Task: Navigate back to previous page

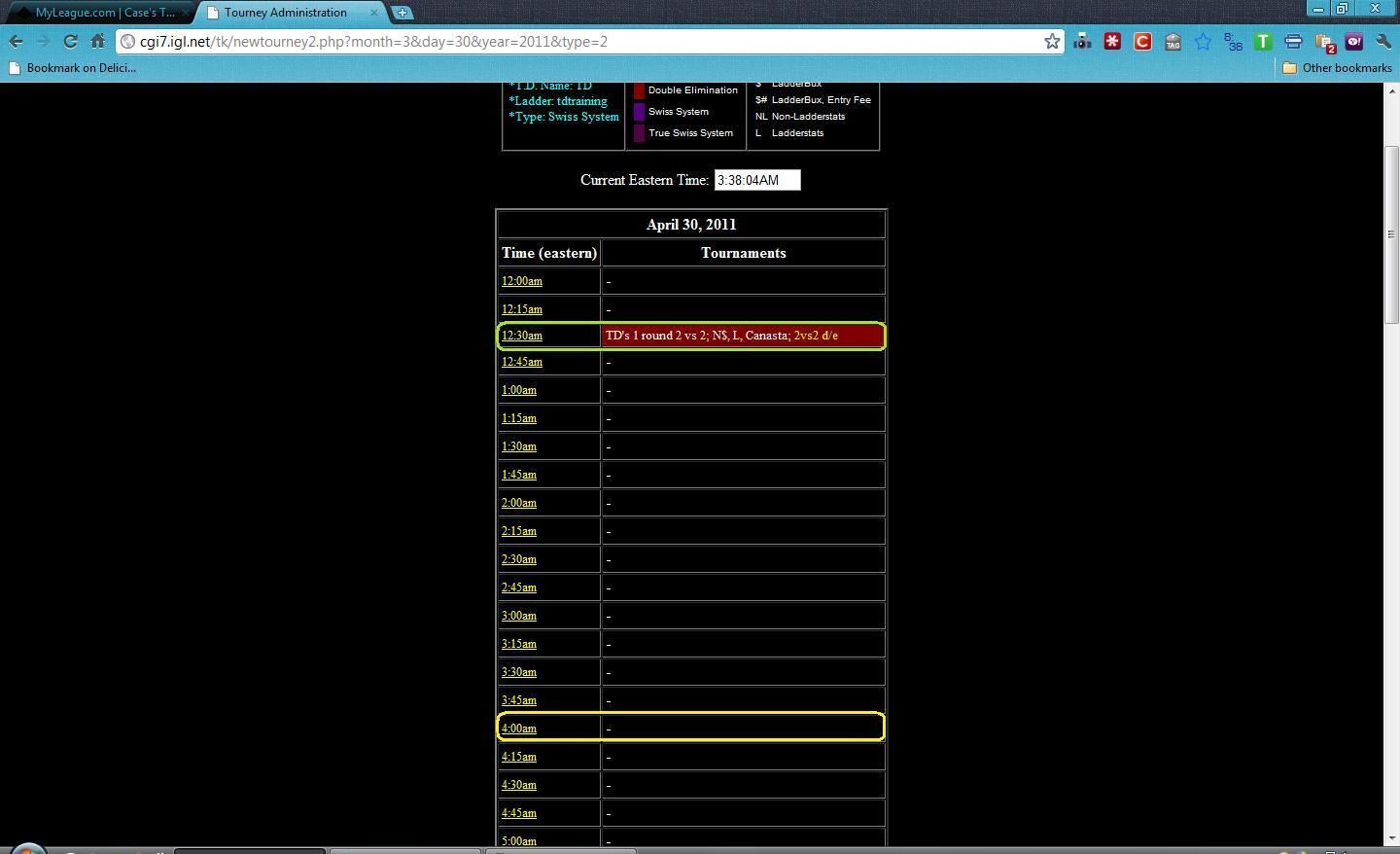Action: (x=17, y=41)
